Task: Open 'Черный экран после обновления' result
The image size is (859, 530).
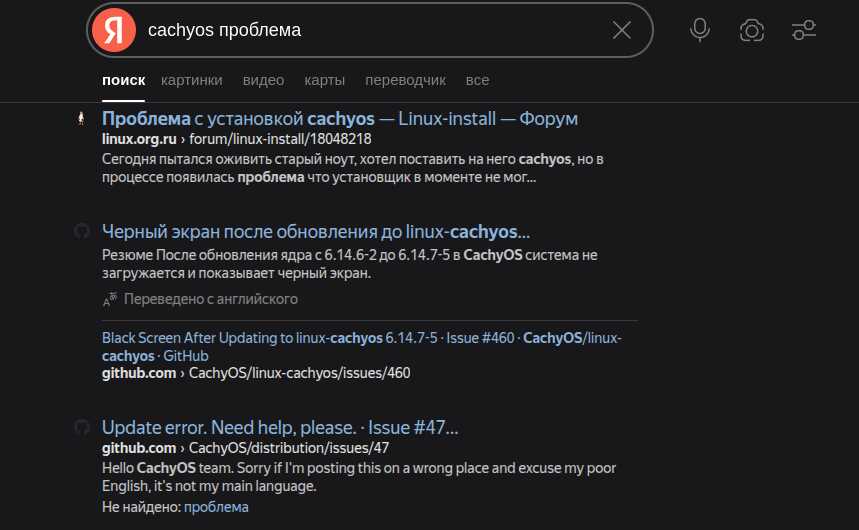Action: tap(316, 231)
